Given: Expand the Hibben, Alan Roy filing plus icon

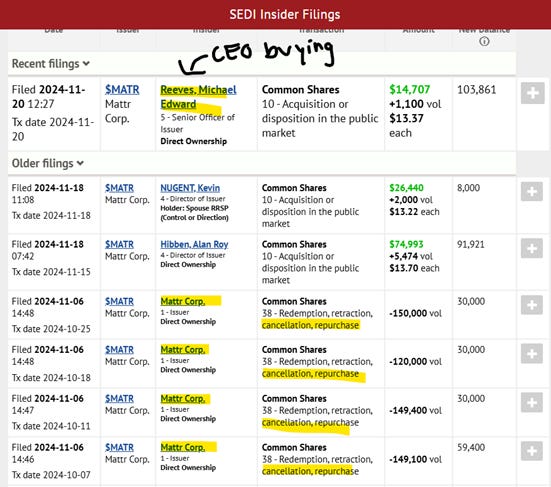Looking at the screenshot, I should point(532,248).
